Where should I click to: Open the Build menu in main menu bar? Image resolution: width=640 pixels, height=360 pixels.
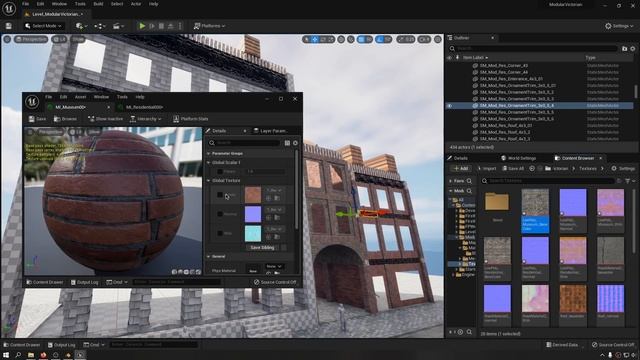click(x=98, y=4)
